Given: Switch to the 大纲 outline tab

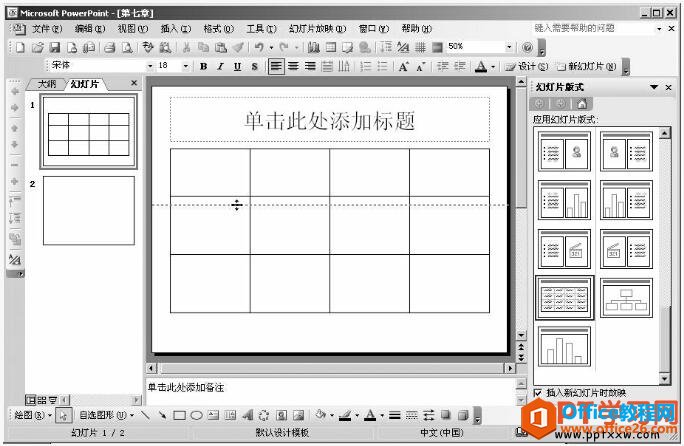Looking at the screenshot, I should click(x=47, y=84).
